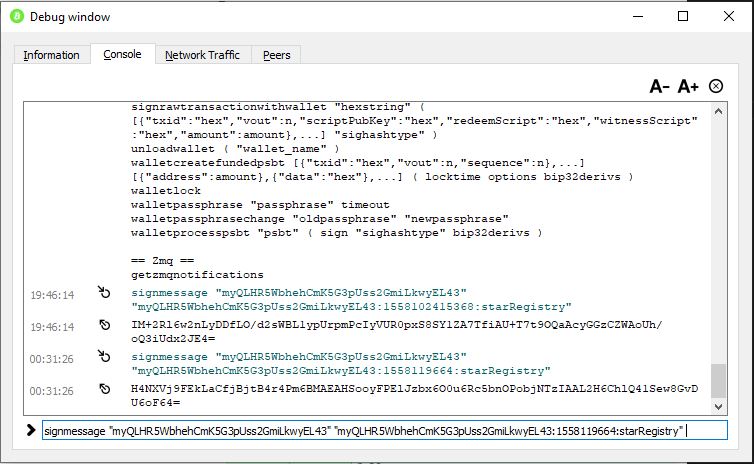Click the console scrollbar thumb

click(718, 381)
